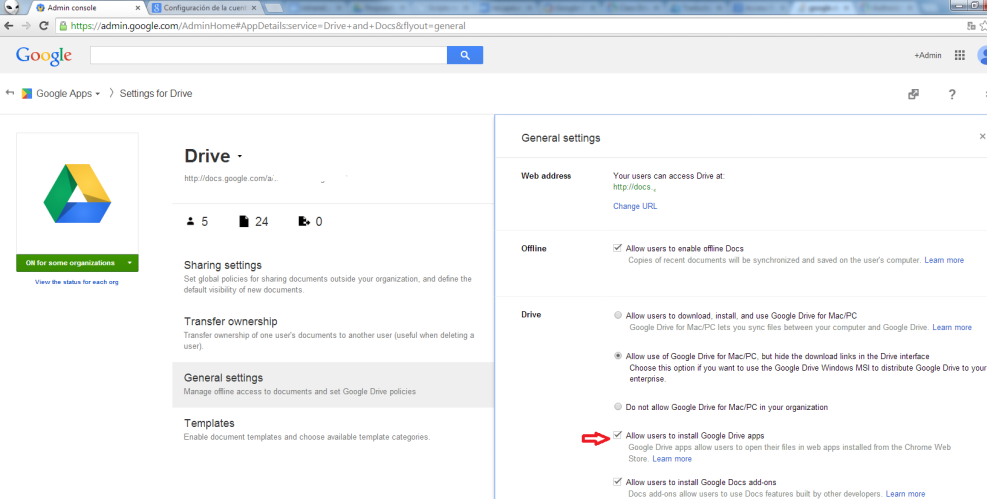Click the browser address bar URL

point(268,26)
